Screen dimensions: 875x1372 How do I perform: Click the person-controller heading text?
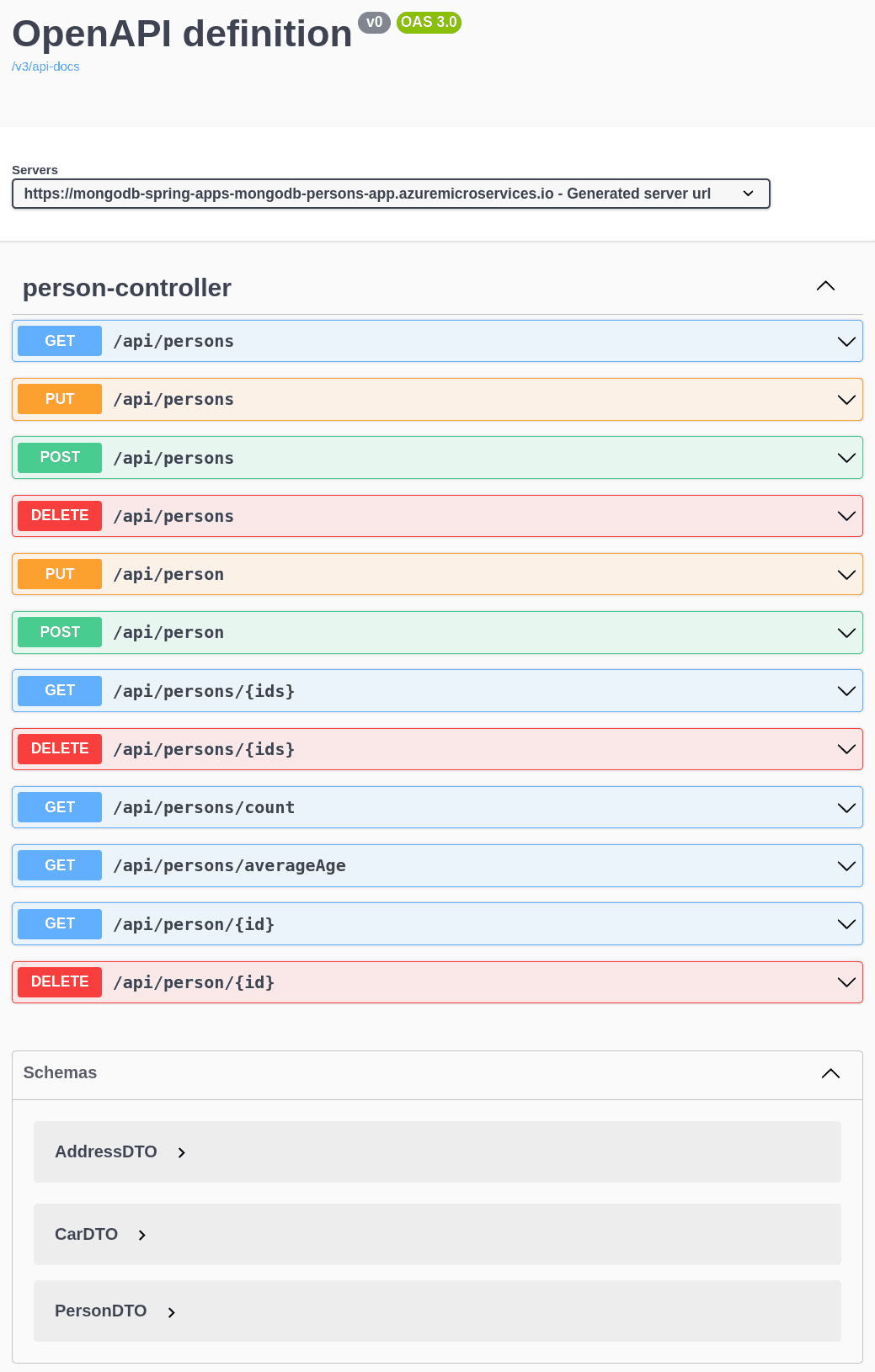[x=127, y=288]
